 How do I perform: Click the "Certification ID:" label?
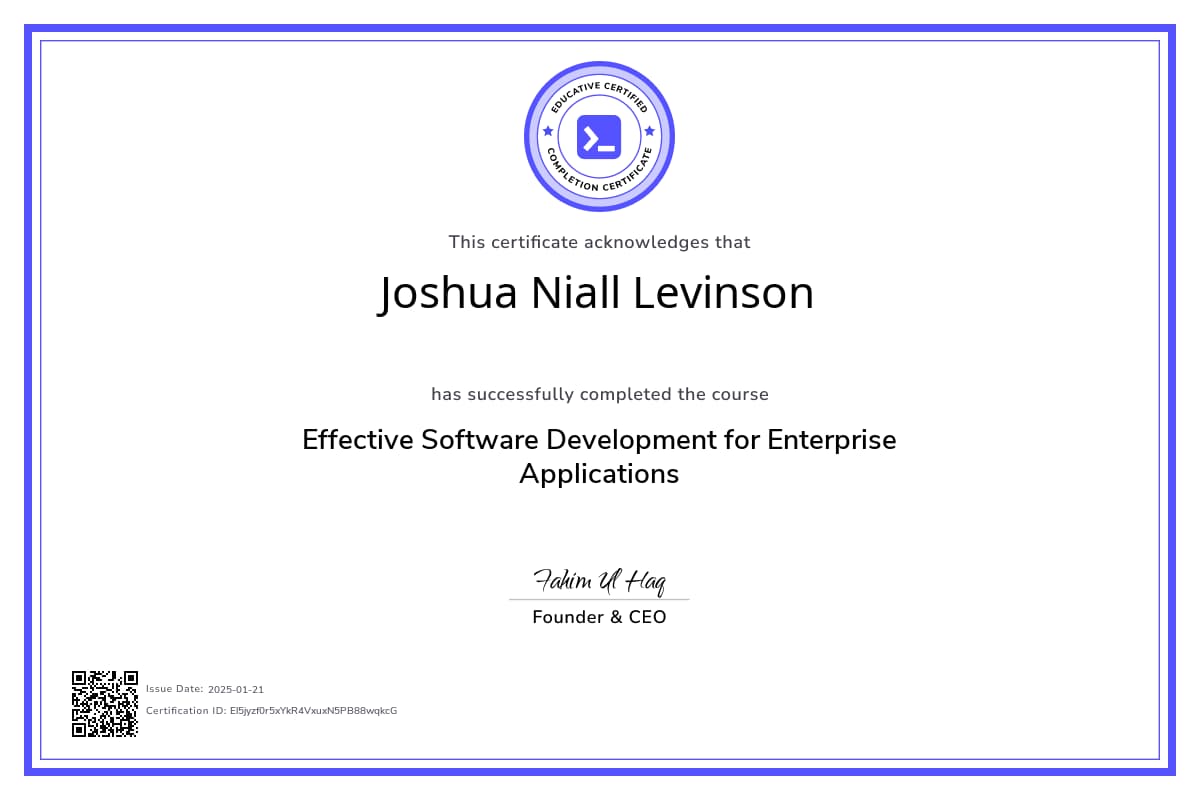[x=185, y=711]
